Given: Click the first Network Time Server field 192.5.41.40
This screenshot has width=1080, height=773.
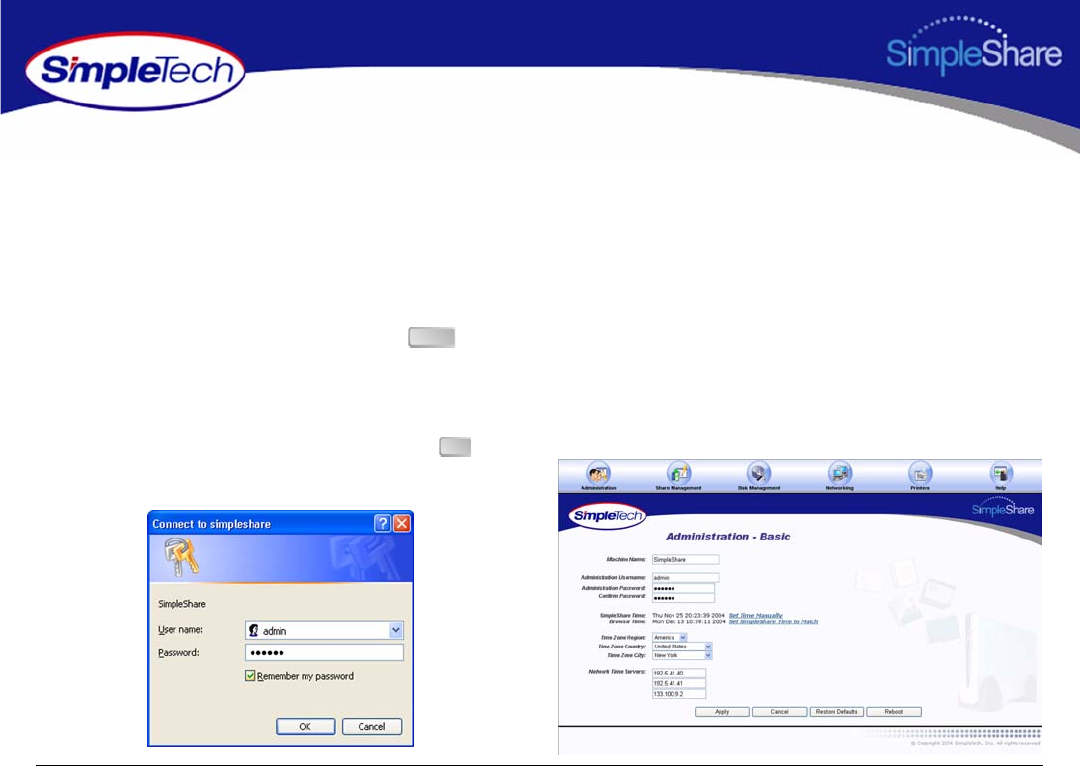Looking at the screenshot, I should (678, 673).
